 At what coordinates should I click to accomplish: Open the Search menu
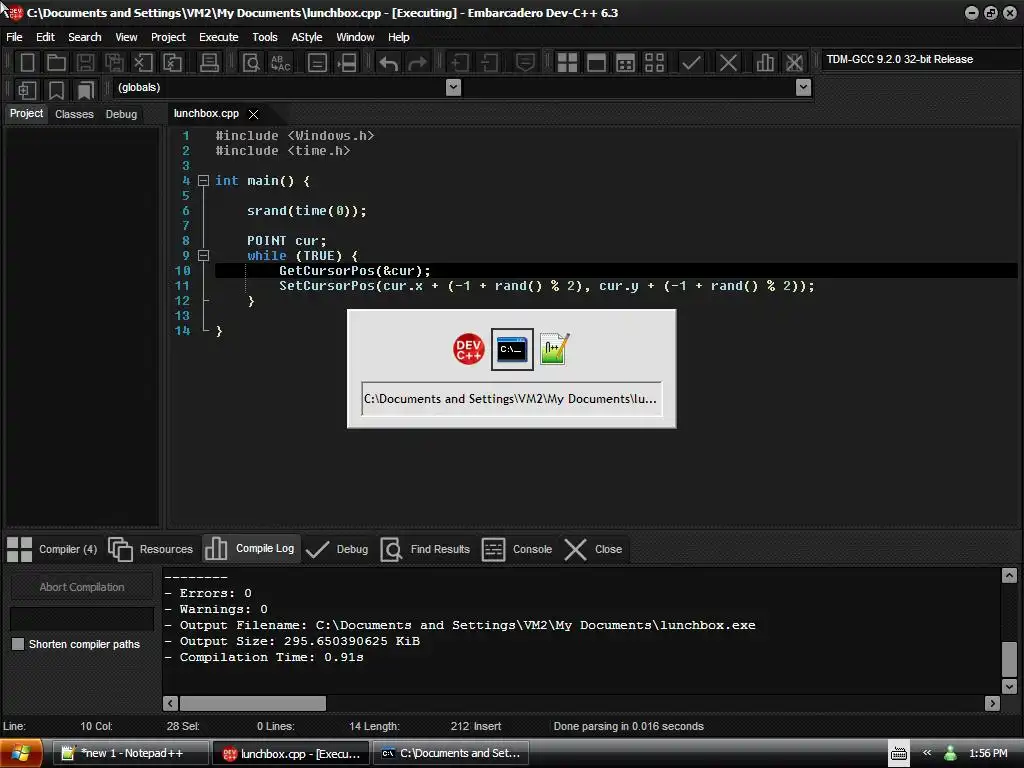coord(85,37)
